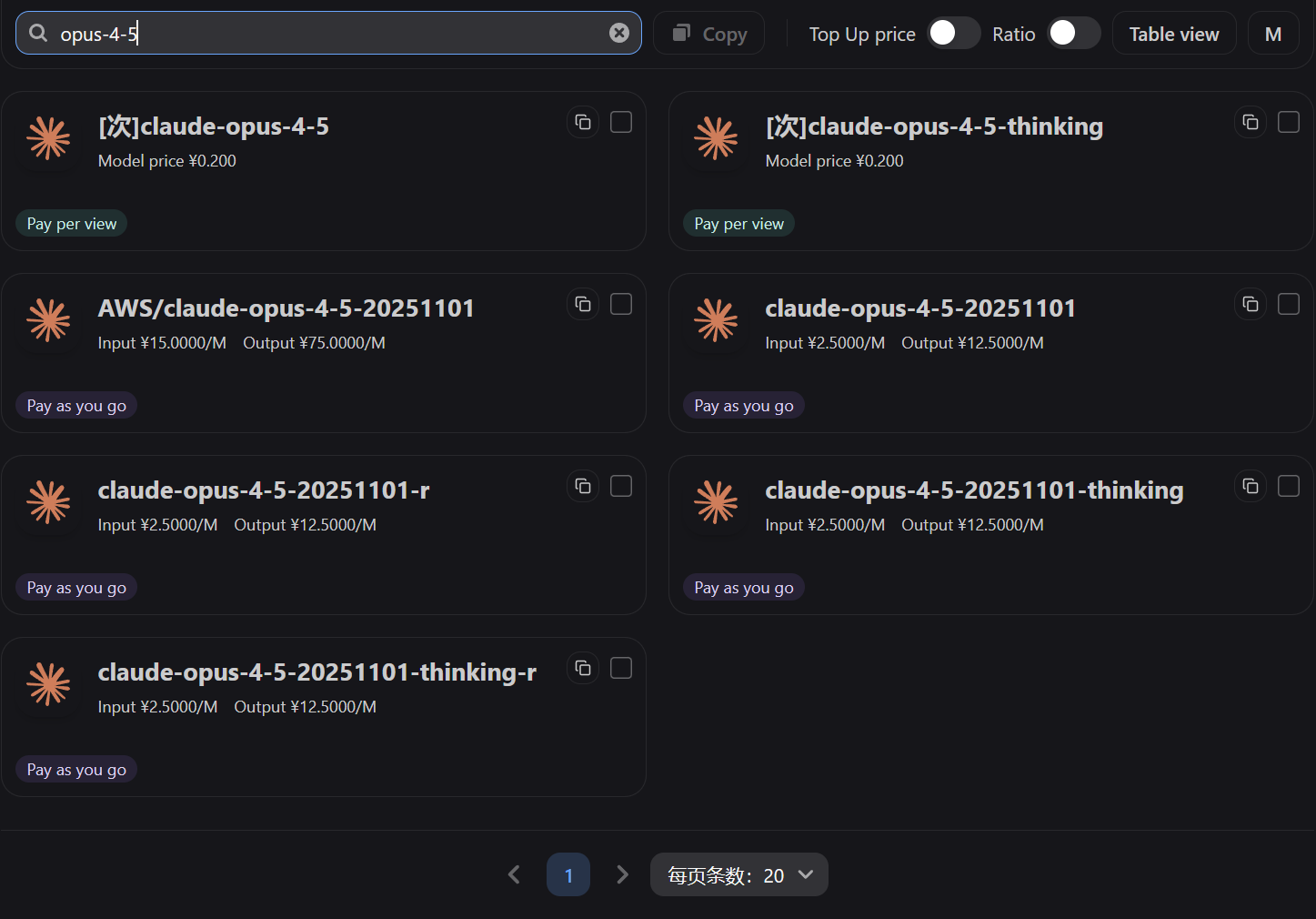Tick the claude-opus-4-5-20251101-thinking-r checkbox
This screenshot has width=1316, height=919.
(621, 668)
